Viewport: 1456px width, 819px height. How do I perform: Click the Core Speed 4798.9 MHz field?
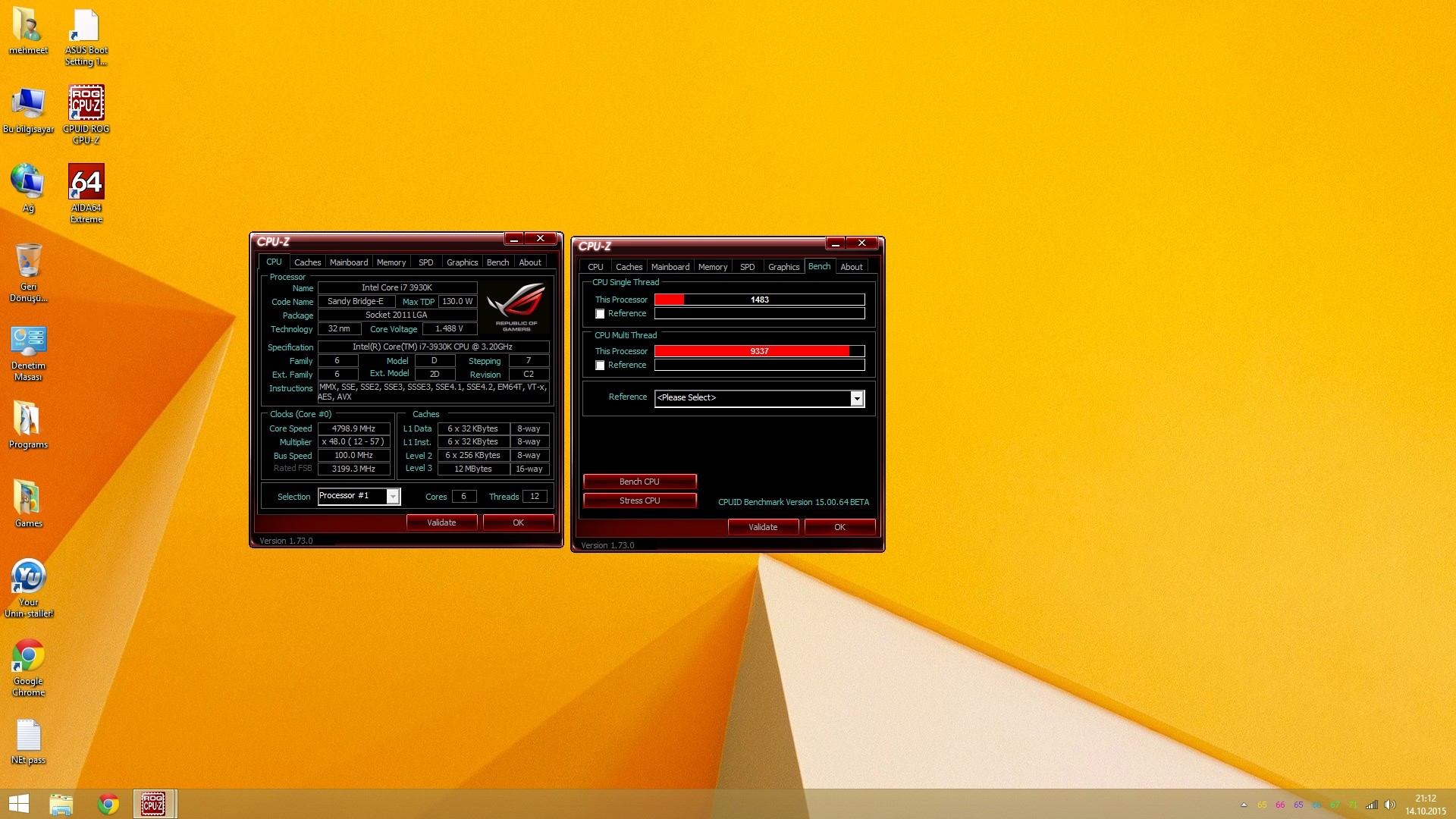pyautogui.click(x=353, y=429)
